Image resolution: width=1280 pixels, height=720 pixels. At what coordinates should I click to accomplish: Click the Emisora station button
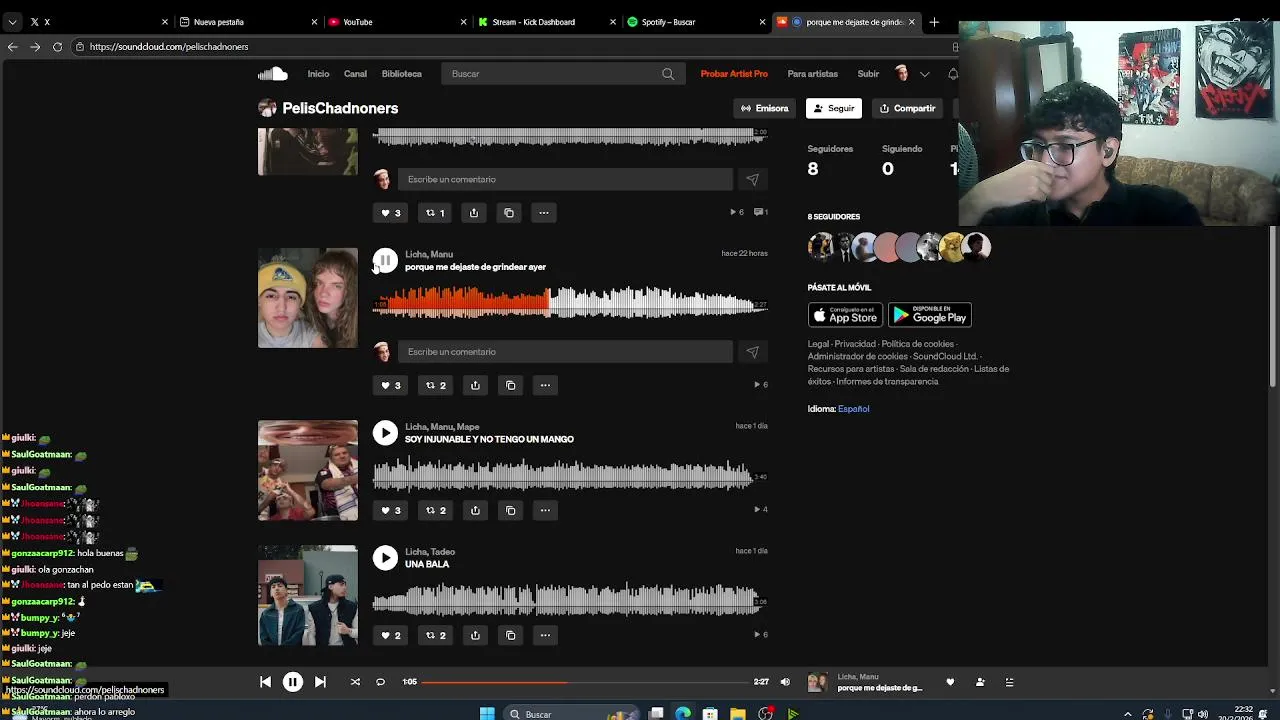(x=765, y=108)
